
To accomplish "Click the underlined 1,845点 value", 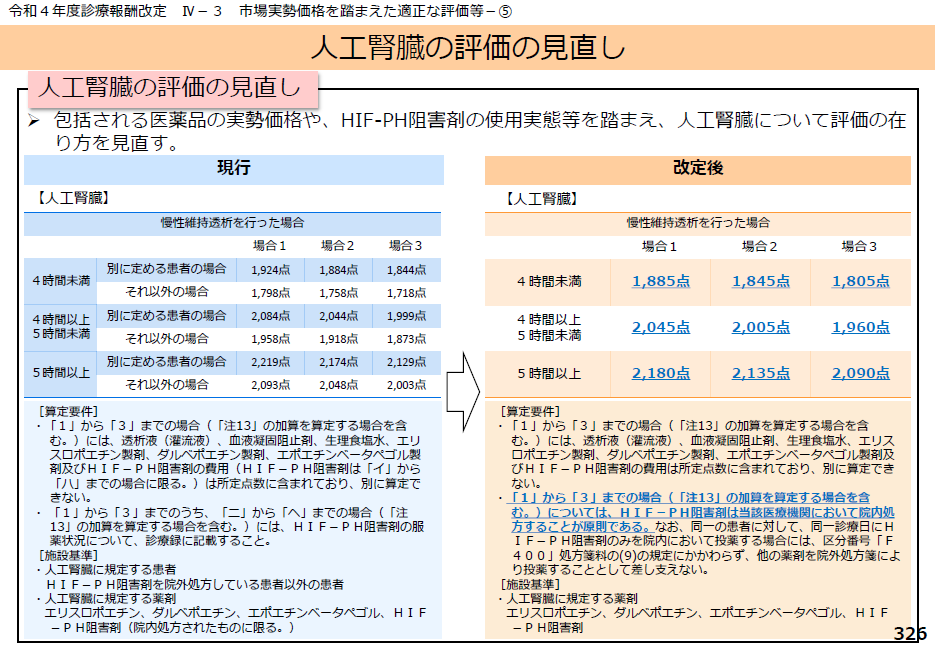I will pyautogui.click(x=760, y=282).
